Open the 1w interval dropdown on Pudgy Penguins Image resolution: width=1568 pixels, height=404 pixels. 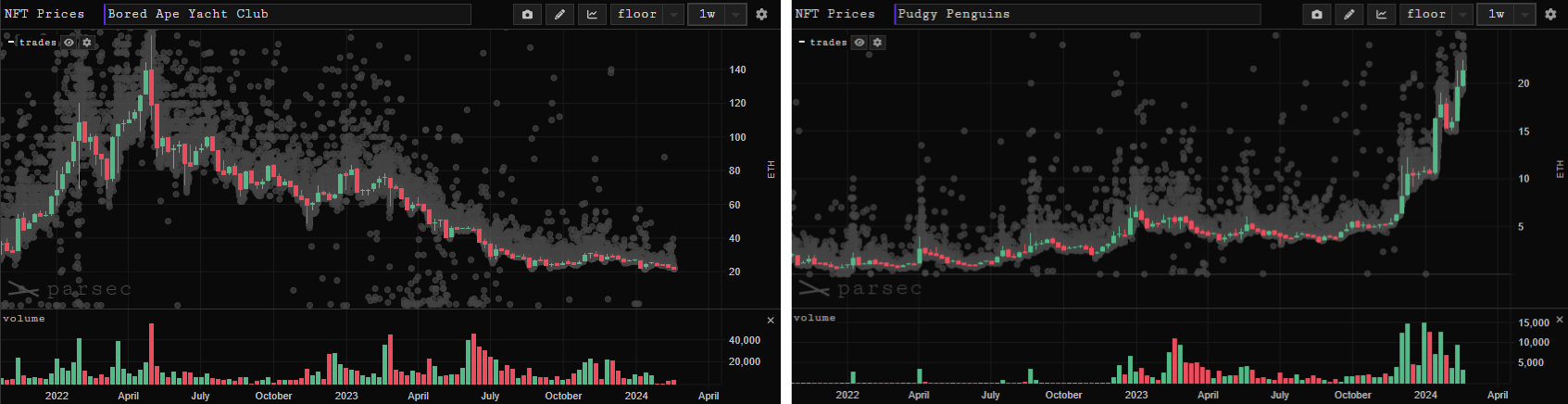1524,14
